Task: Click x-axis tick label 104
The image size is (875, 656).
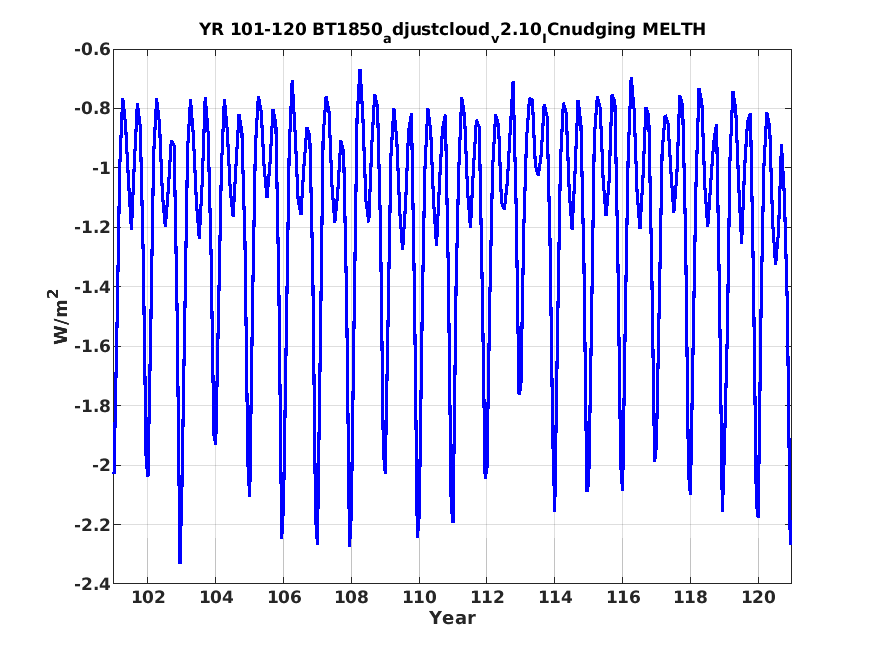Action: click(216, 597)
